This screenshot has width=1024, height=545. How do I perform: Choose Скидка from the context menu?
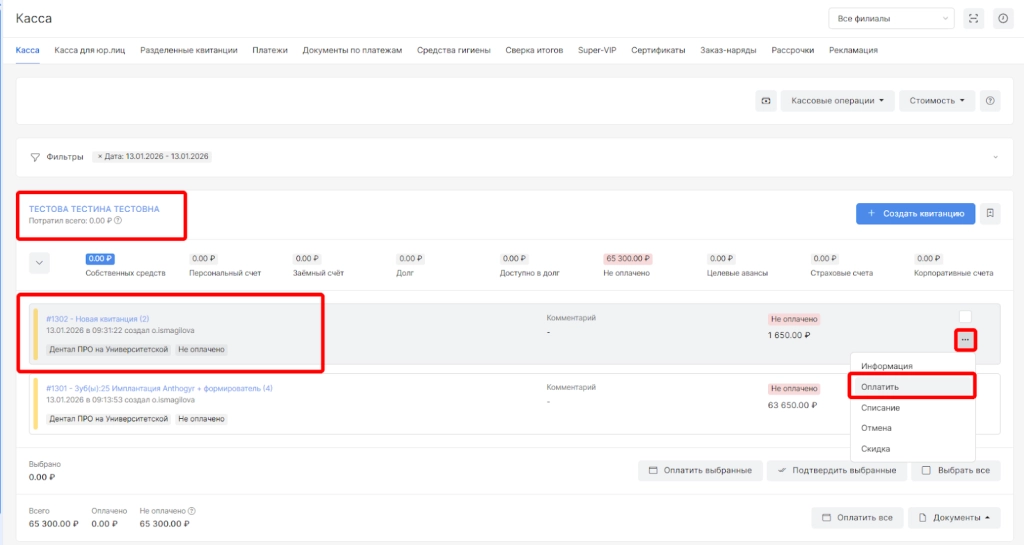(x=875, y=449)
